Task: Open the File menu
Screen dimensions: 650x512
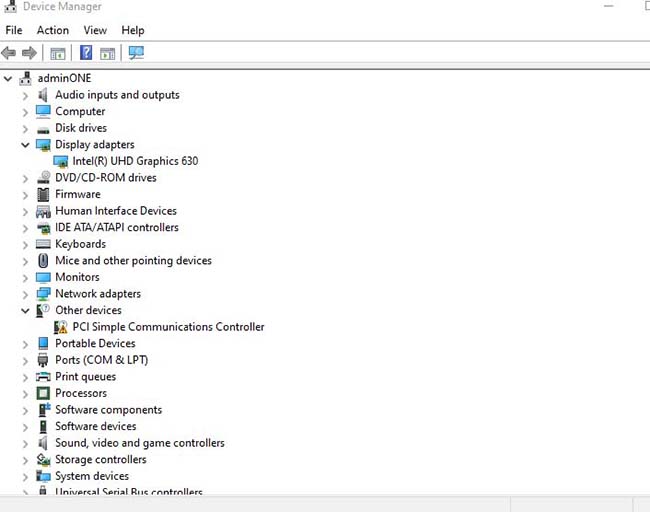Action: tap(14, 30)
